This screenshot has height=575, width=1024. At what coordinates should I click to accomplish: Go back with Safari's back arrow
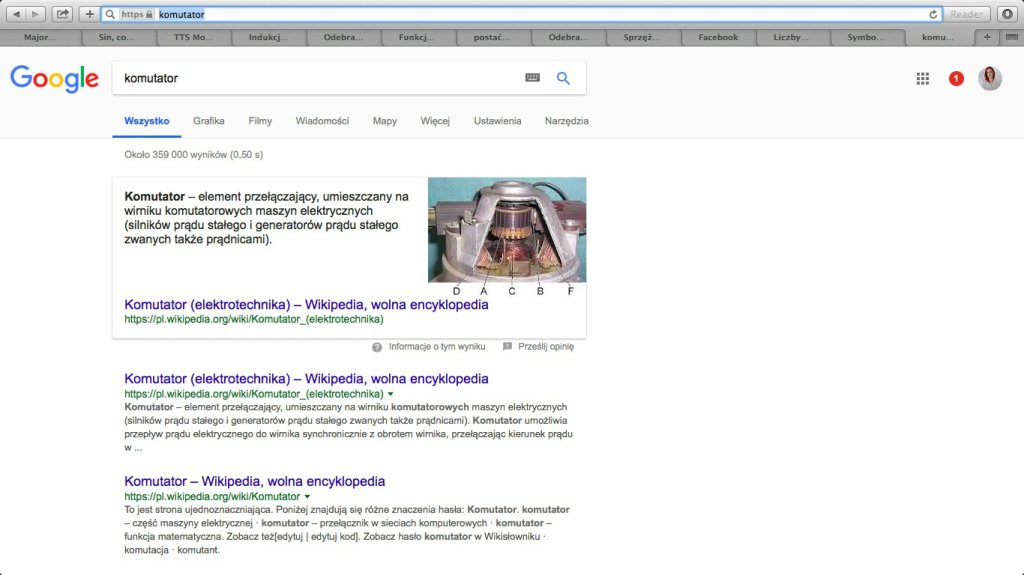16,14
